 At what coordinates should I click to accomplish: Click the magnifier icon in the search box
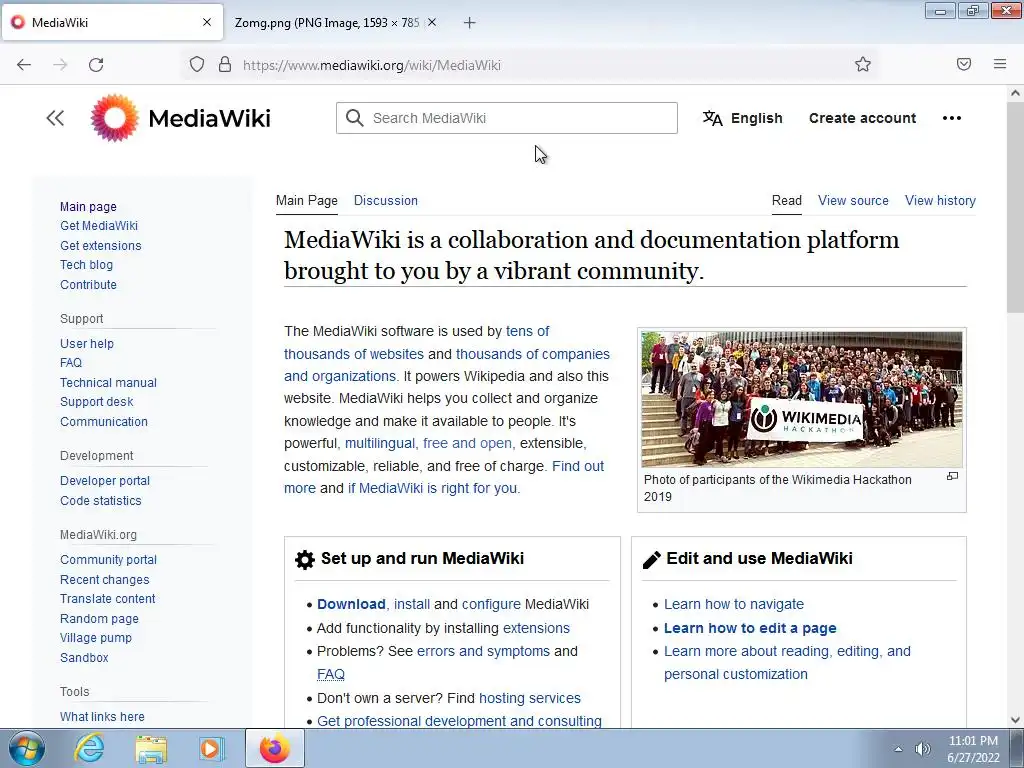click(355, 118)
